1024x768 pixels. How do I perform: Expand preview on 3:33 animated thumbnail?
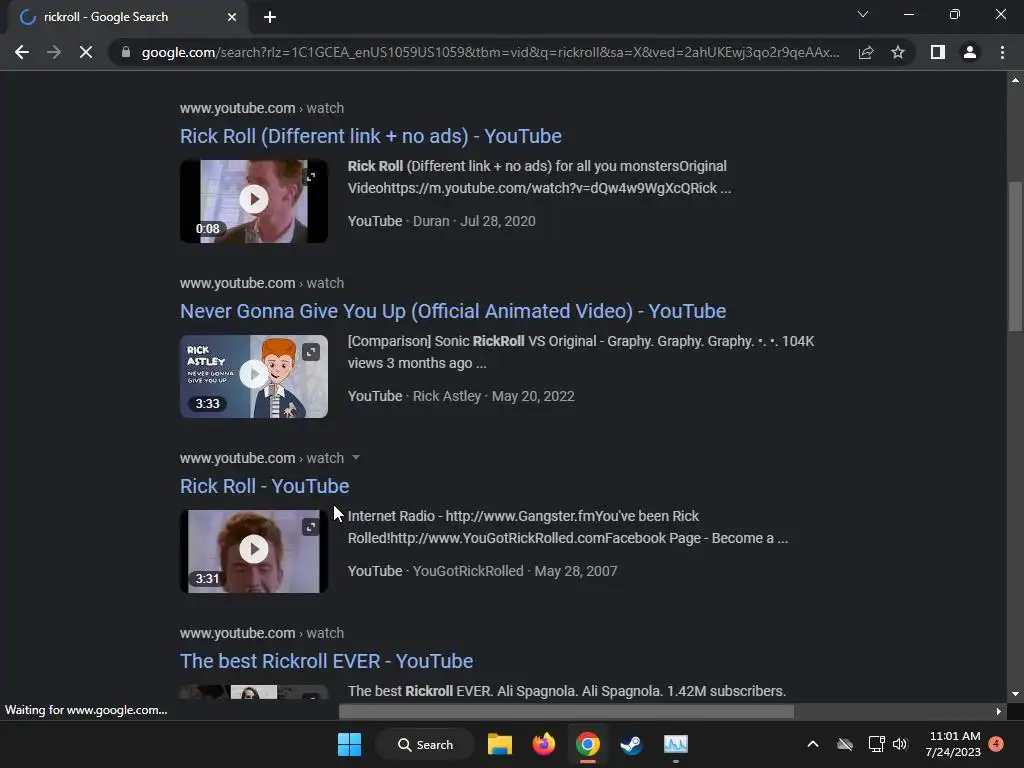click(311, 352)
